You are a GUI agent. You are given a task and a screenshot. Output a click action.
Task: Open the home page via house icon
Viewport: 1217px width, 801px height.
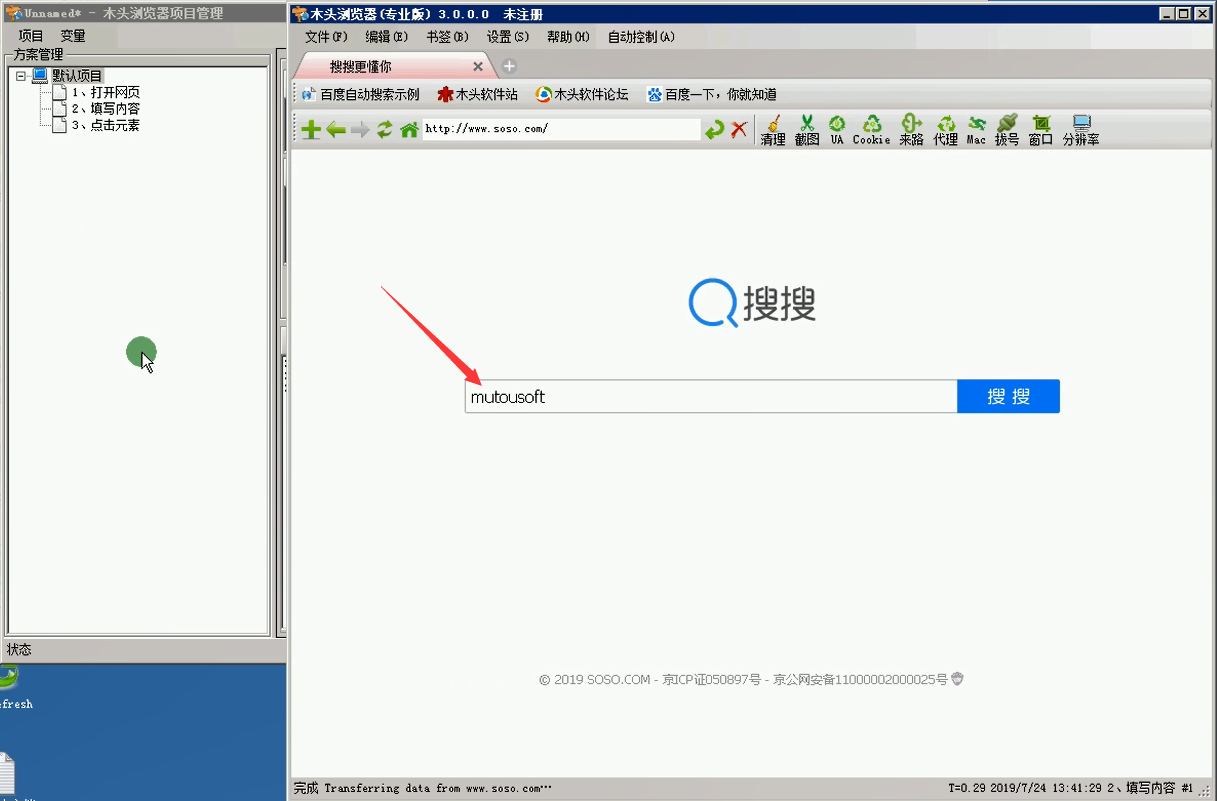tap(409, 130)
